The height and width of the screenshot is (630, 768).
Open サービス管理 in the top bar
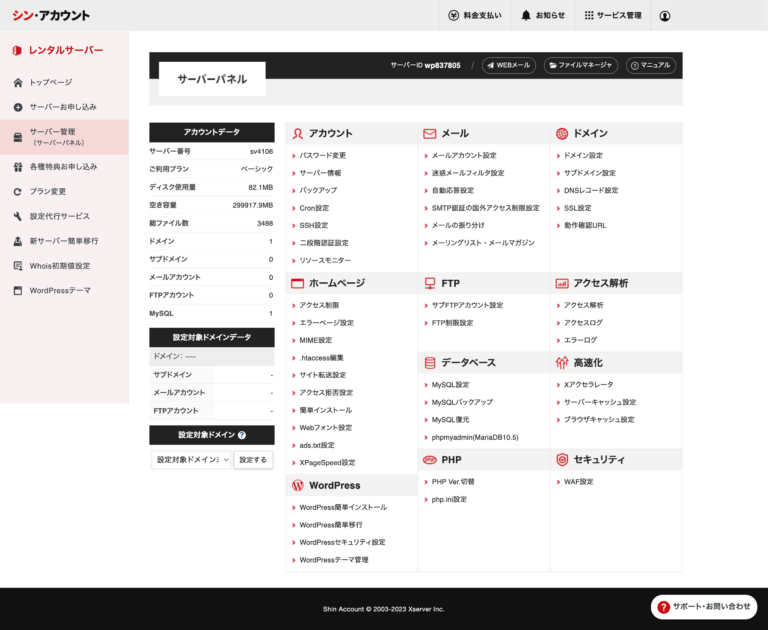click(x=612, y=16)
